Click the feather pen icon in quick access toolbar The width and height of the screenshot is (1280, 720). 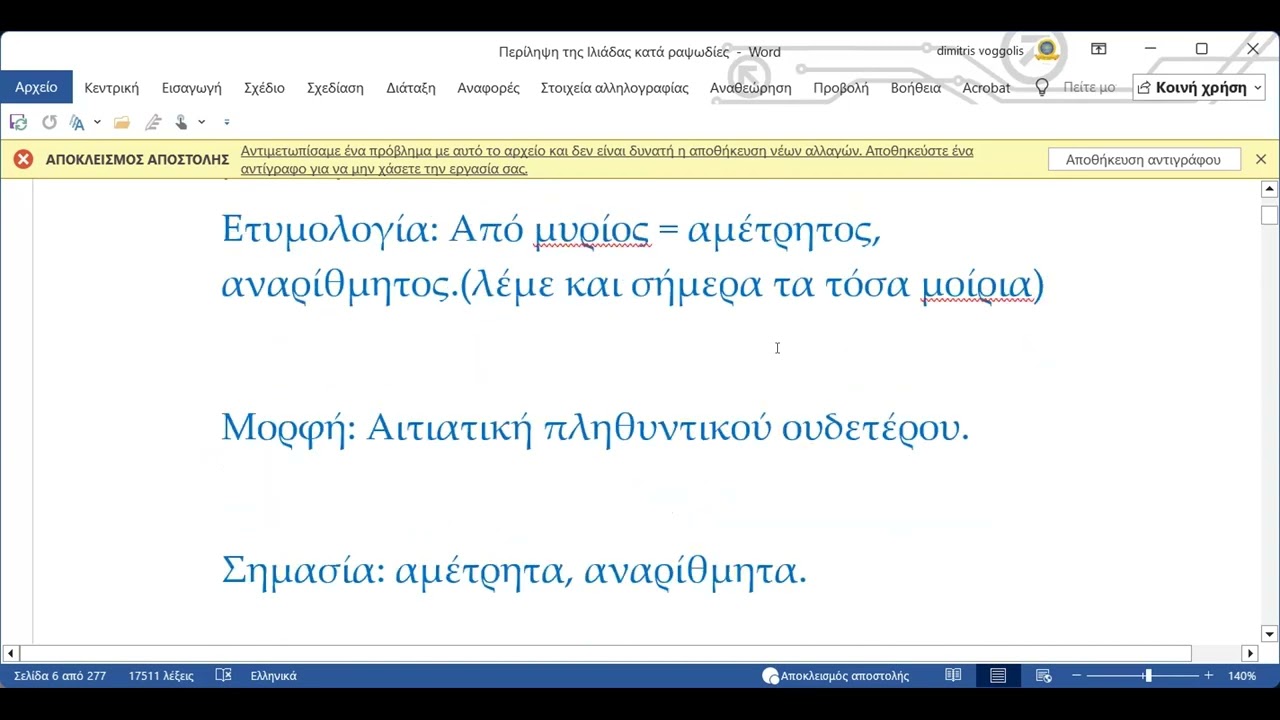click(x=153, y=122)
